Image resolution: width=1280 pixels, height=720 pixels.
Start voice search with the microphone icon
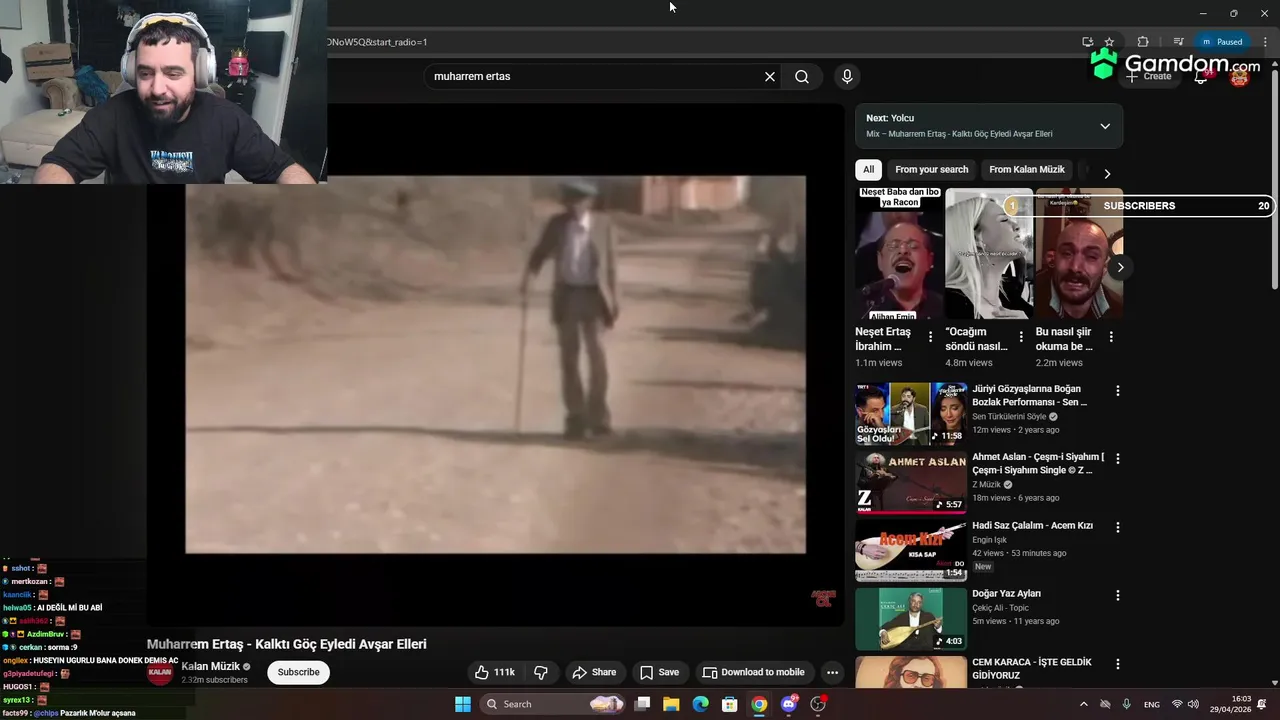point(847,76)
